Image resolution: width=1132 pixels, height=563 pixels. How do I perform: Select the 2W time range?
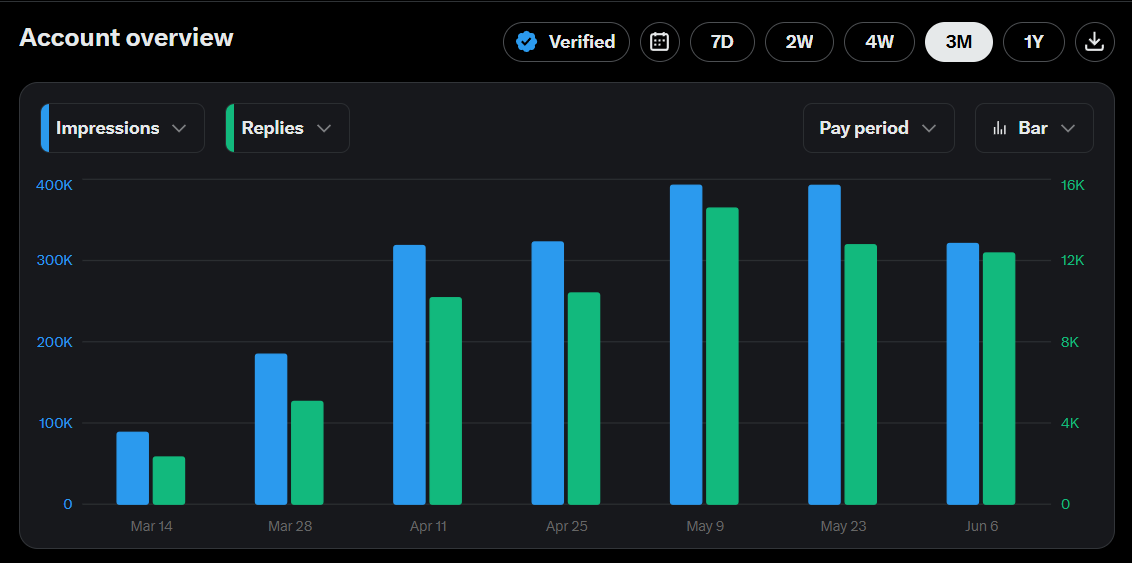(x=799, y=42)
